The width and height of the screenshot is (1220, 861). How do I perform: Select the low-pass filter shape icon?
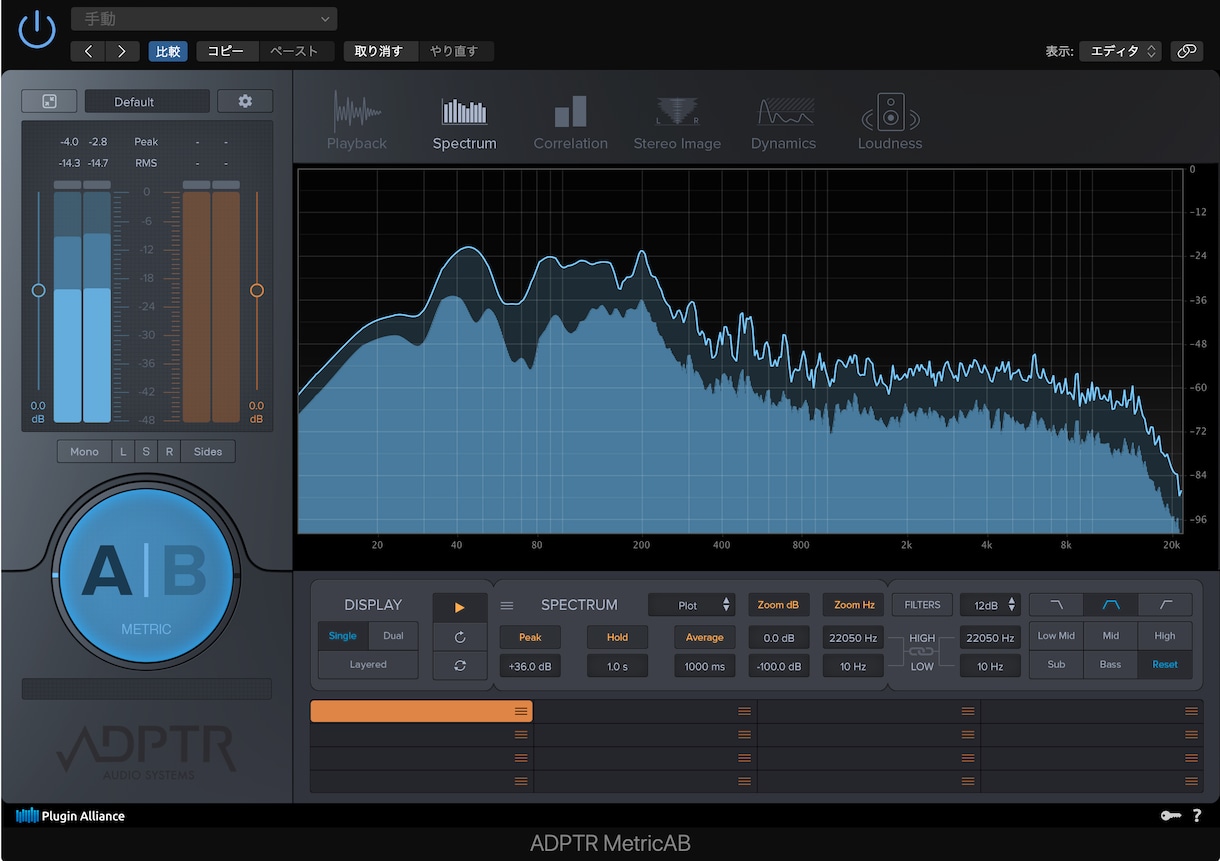pos(1056,605)
